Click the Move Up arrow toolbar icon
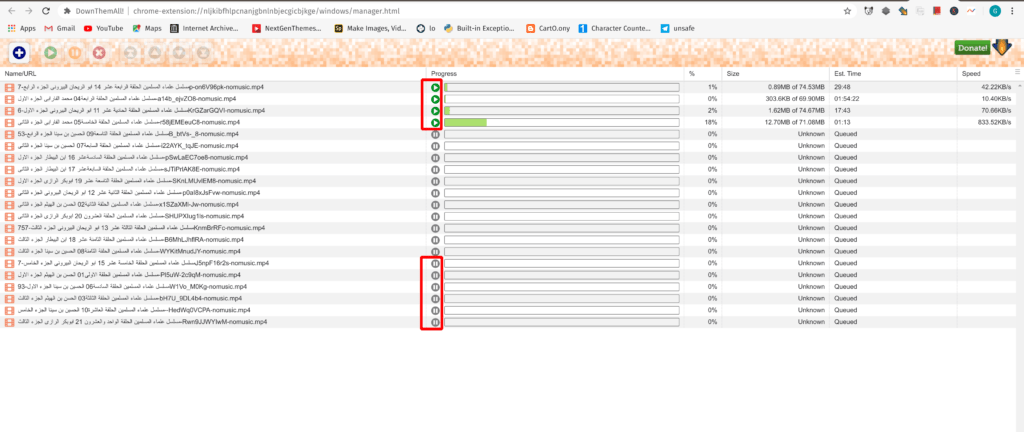Viewport: 1024px width, 432px height. [x=153, y=52]
